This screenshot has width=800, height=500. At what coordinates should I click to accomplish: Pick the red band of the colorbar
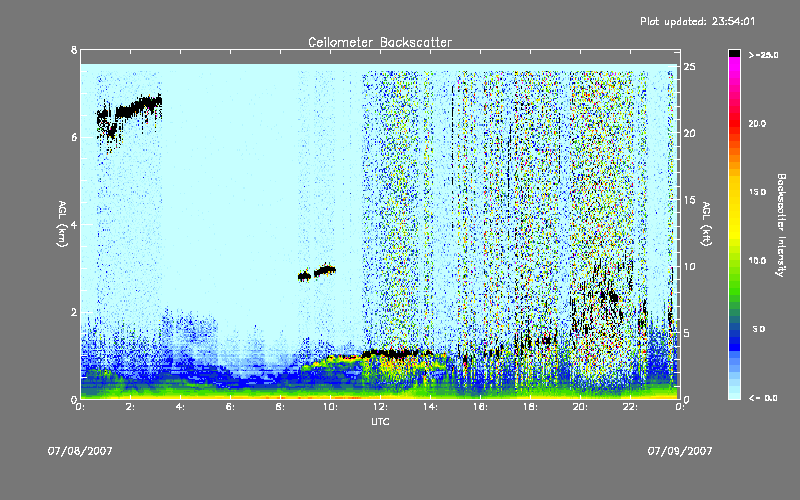click(x=734, y=125)
